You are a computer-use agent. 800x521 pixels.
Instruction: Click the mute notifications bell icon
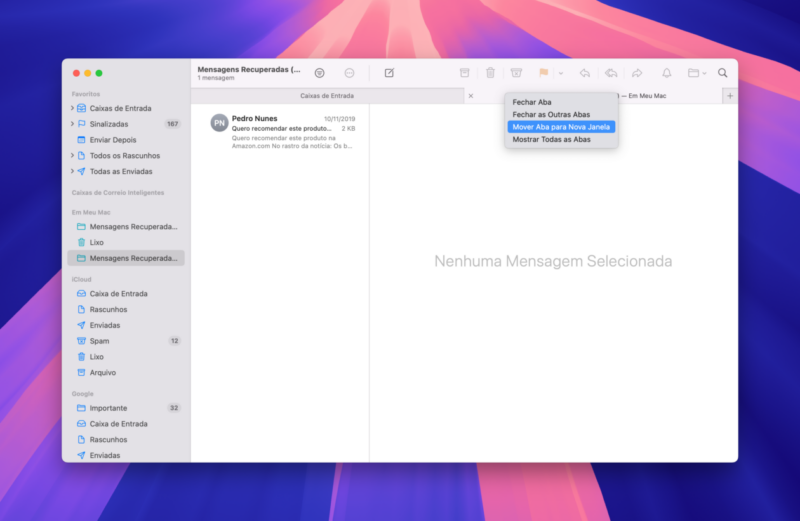tap(666, 73)
